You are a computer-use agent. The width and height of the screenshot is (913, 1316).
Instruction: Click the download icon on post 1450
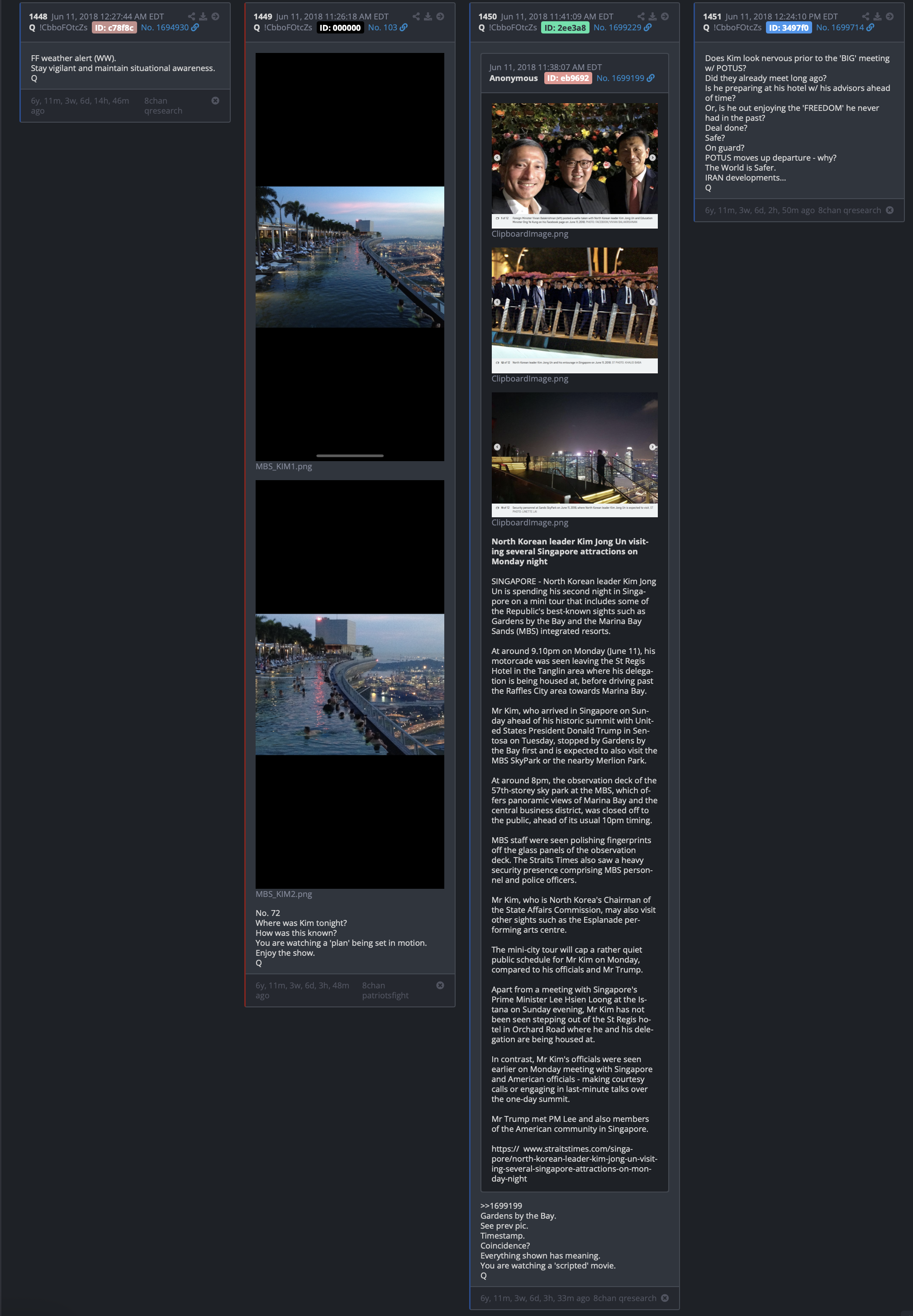point(653,17)
